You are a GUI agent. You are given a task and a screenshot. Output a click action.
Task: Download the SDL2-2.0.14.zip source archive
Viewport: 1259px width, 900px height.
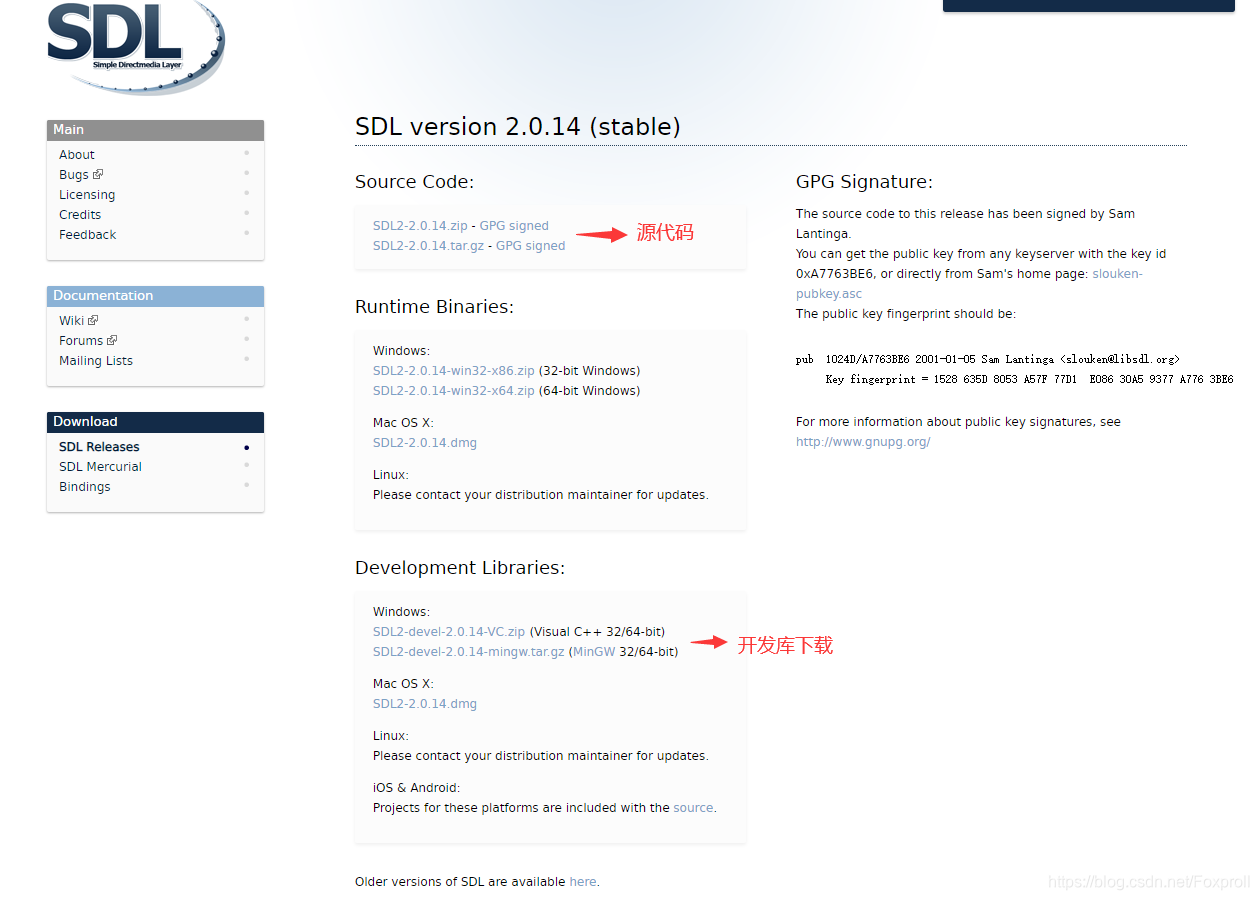[419, 225]
